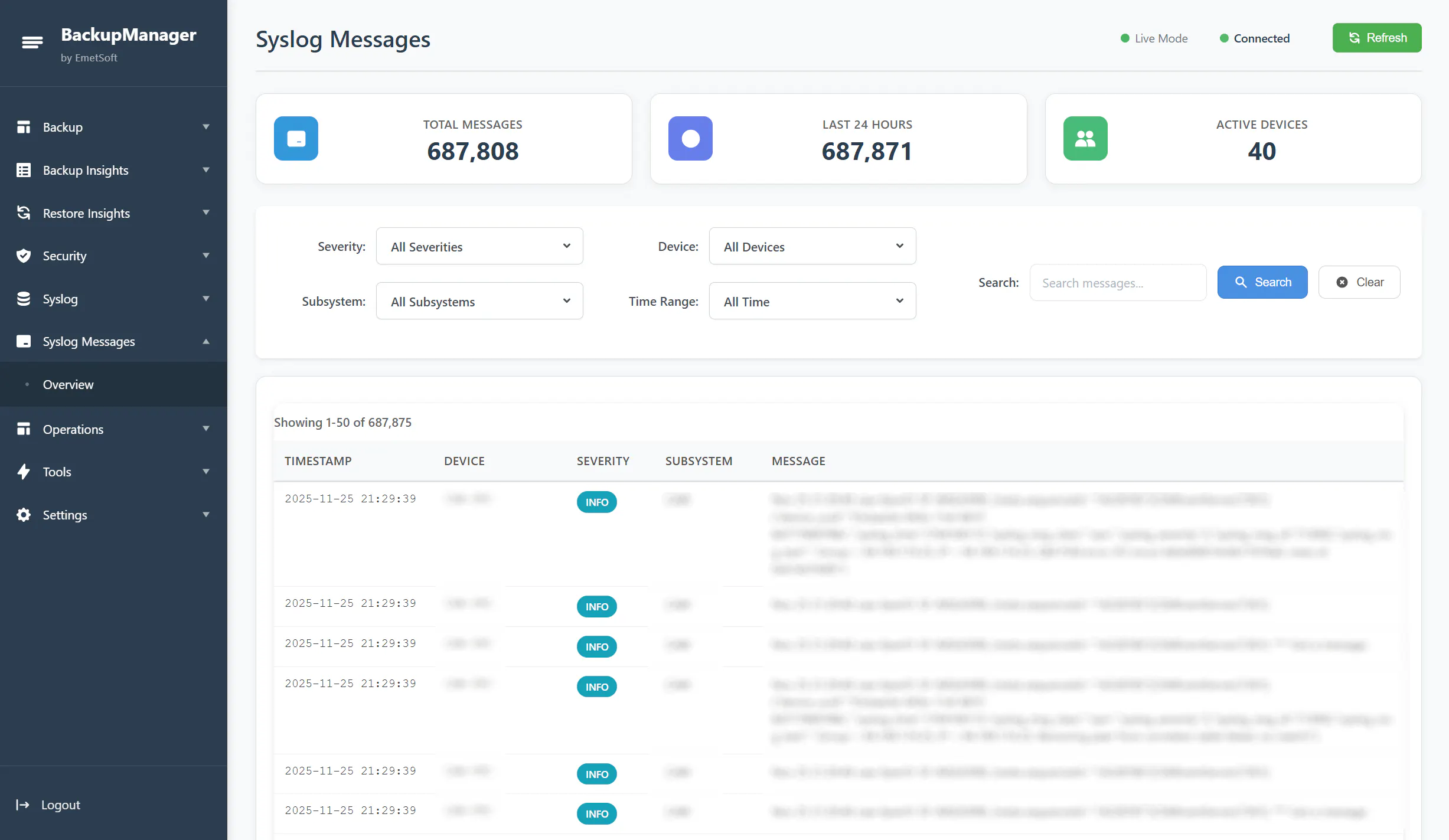The width and height of the screenshot is (1449, 840).
Task: Click the TIMESTAMP column header
Action: tap(318, 461)
